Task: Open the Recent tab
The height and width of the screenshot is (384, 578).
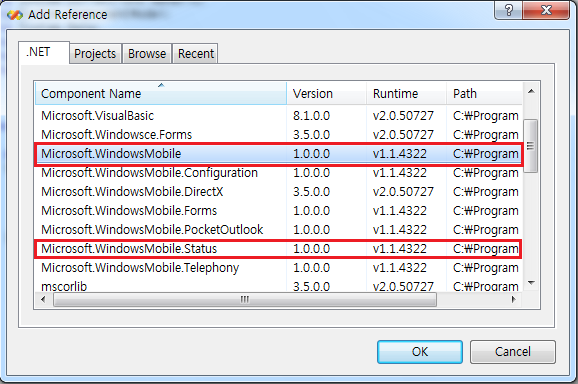Action: [x=196, y=54]
